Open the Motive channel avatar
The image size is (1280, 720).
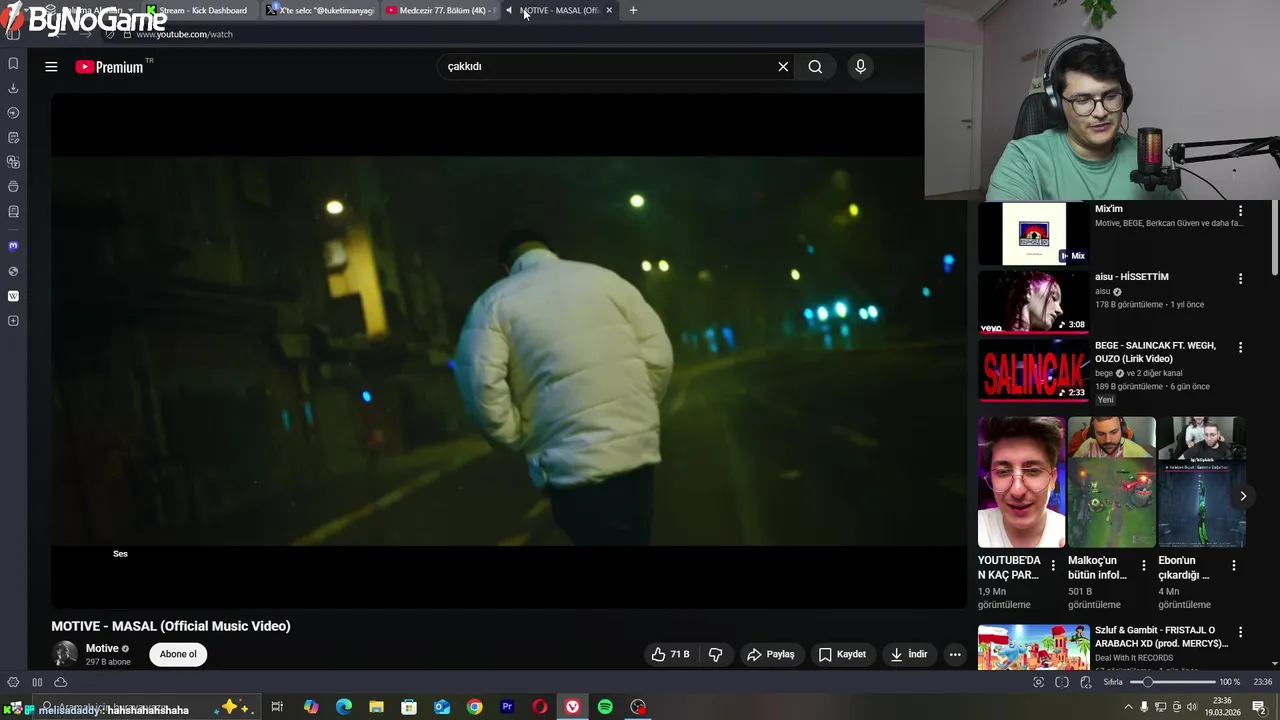coord(65,654)
